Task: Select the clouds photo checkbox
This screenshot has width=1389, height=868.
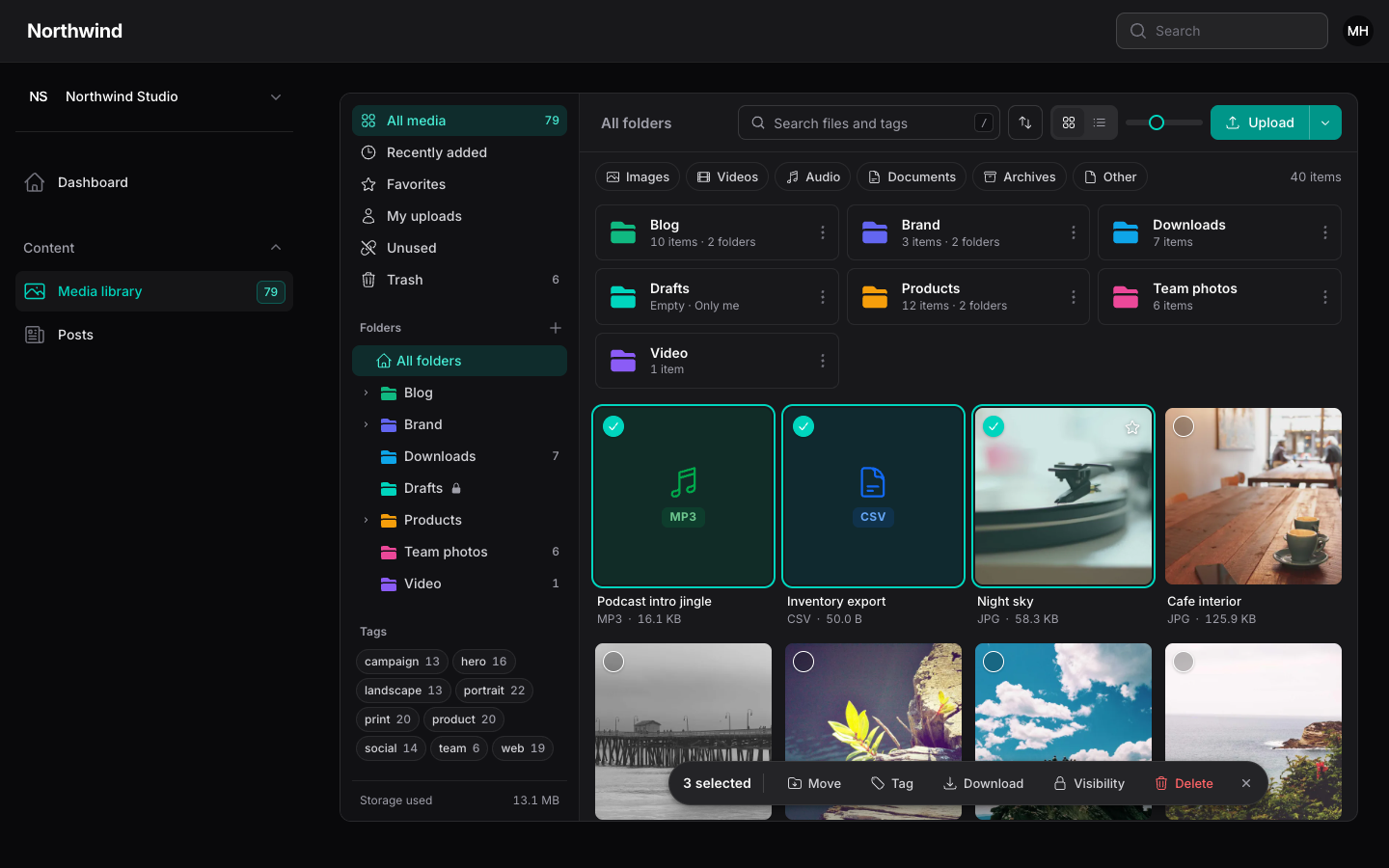Action: (994, 662)
